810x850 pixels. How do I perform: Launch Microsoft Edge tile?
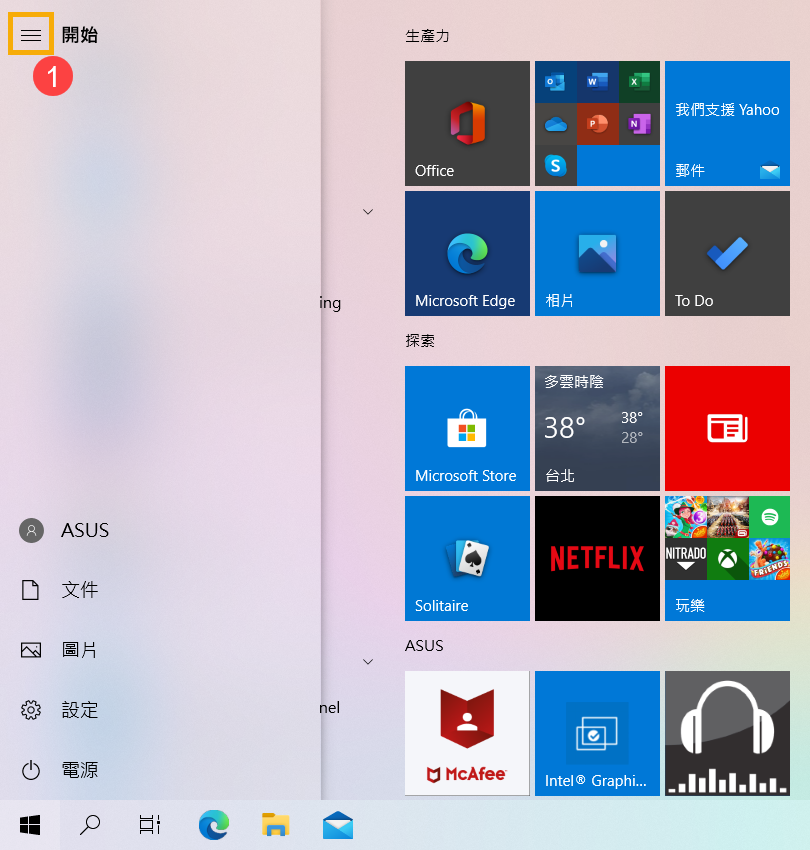[x=467, y=253]
